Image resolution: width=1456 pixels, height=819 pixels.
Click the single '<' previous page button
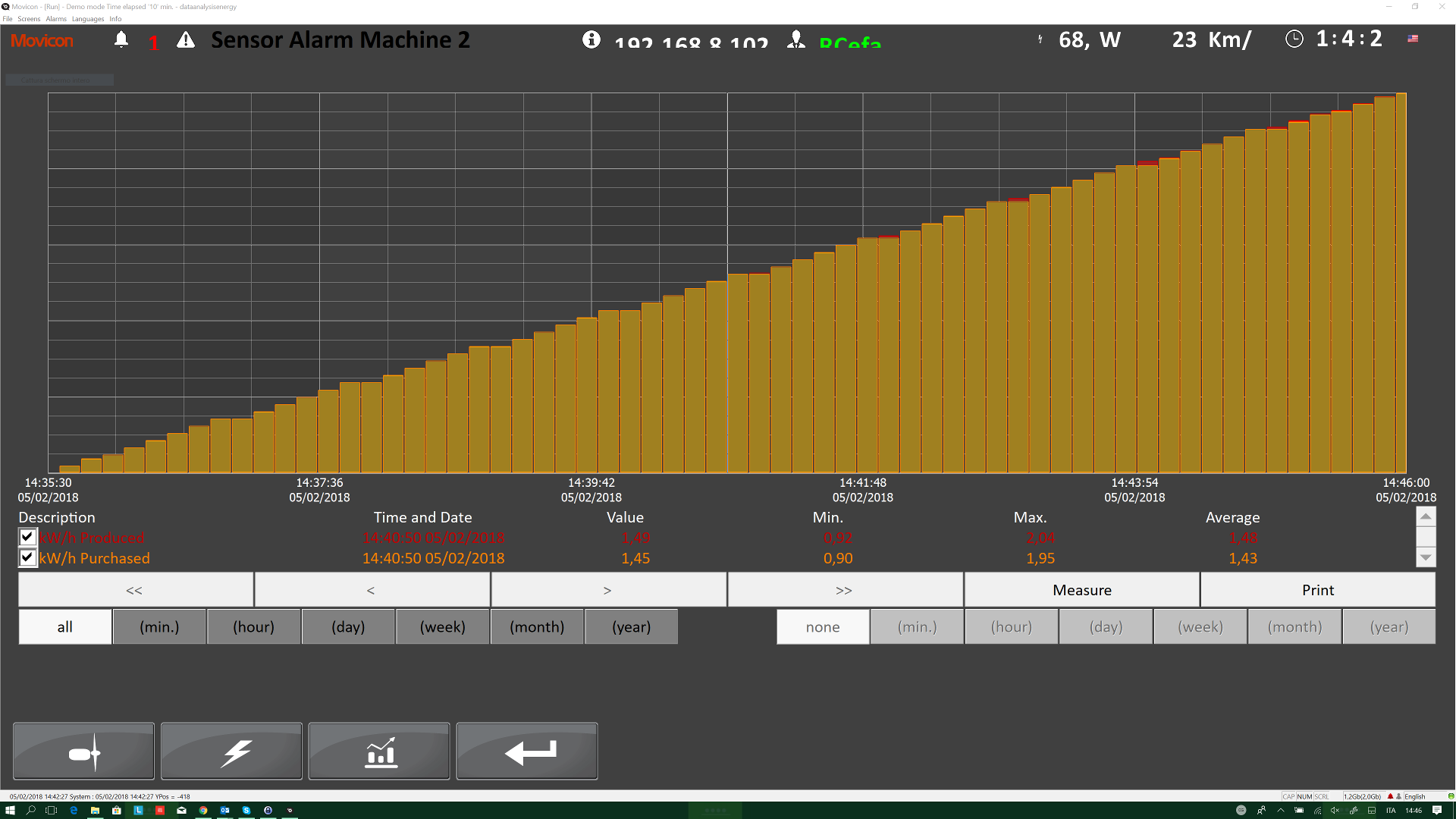click(x=372, y=590)
